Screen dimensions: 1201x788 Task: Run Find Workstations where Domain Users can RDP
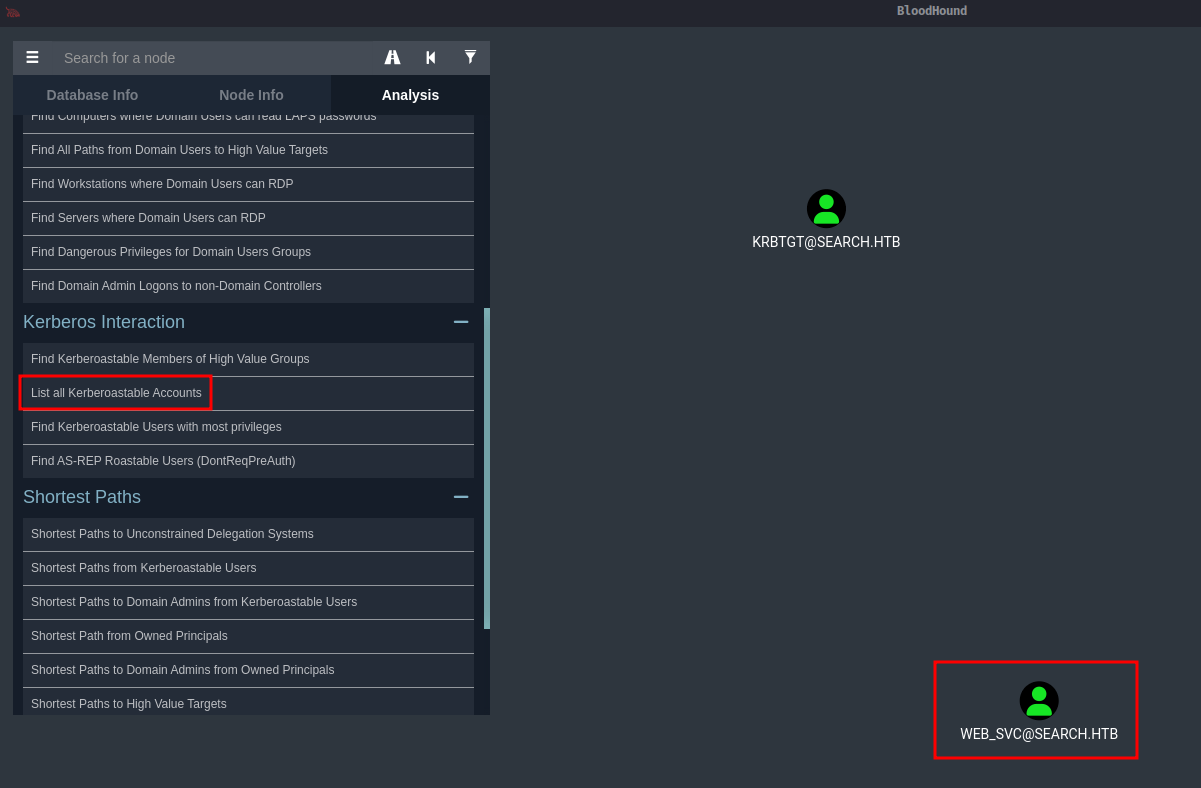(x=248, y=184)
